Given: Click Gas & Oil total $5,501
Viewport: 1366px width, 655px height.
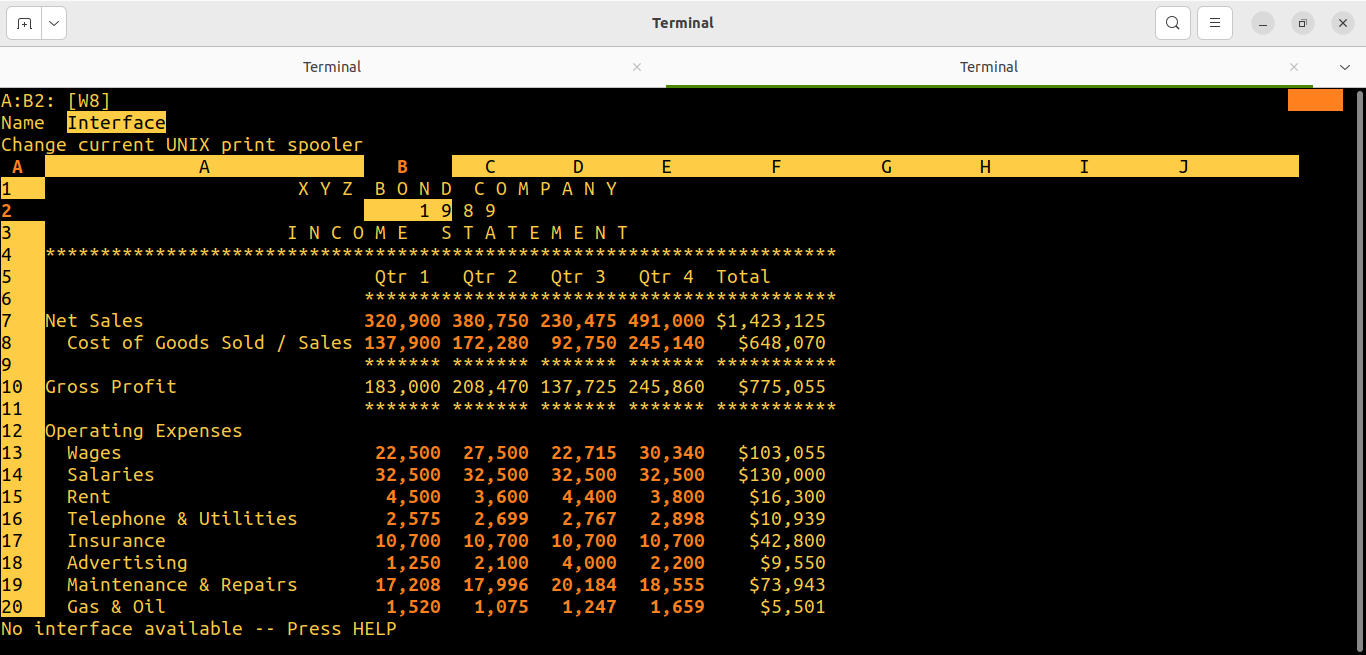Looking at the screenshot, I should pos(793,607).
